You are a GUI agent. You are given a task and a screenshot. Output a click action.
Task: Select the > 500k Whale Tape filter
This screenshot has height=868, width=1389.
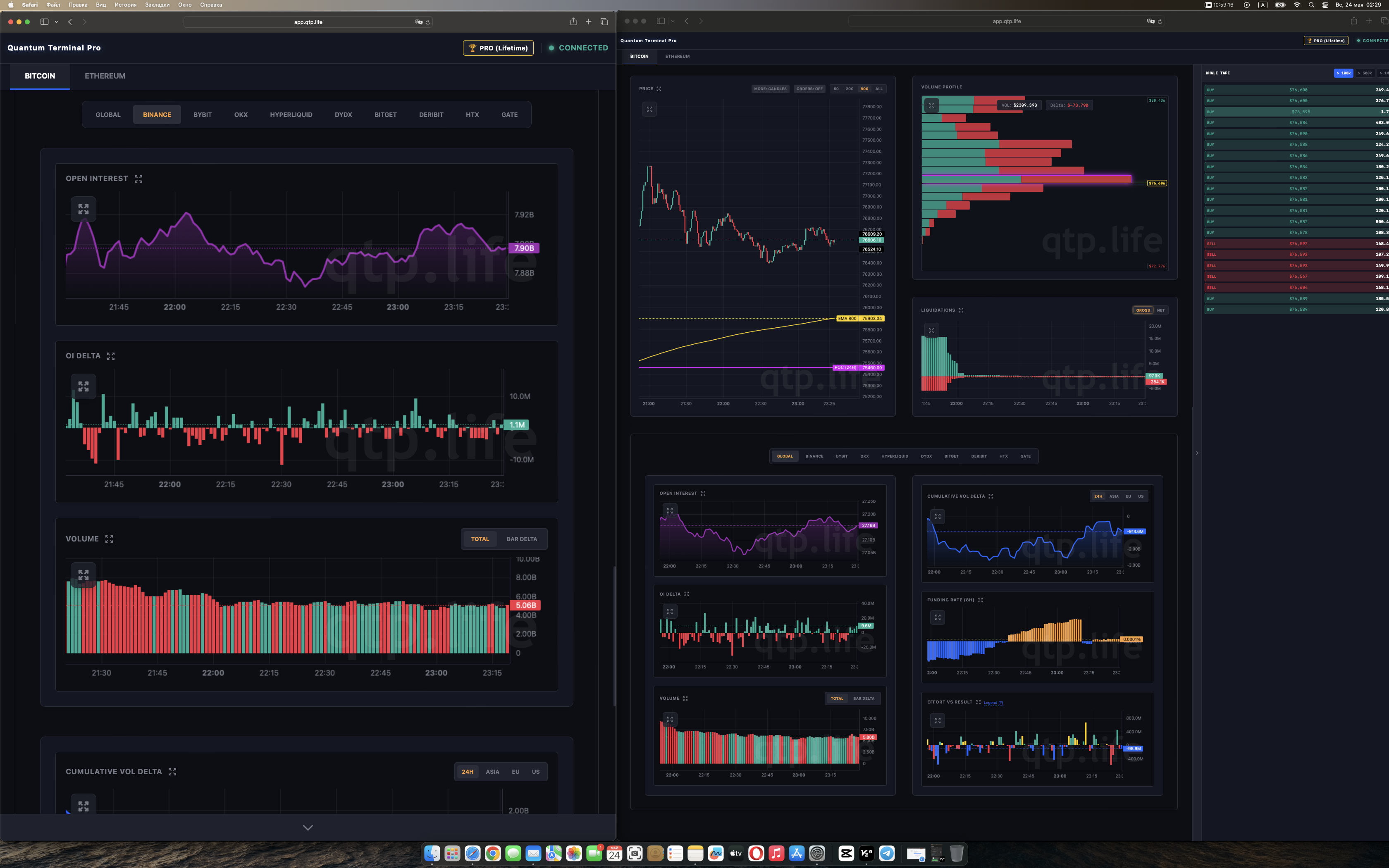pos(1365,74)
